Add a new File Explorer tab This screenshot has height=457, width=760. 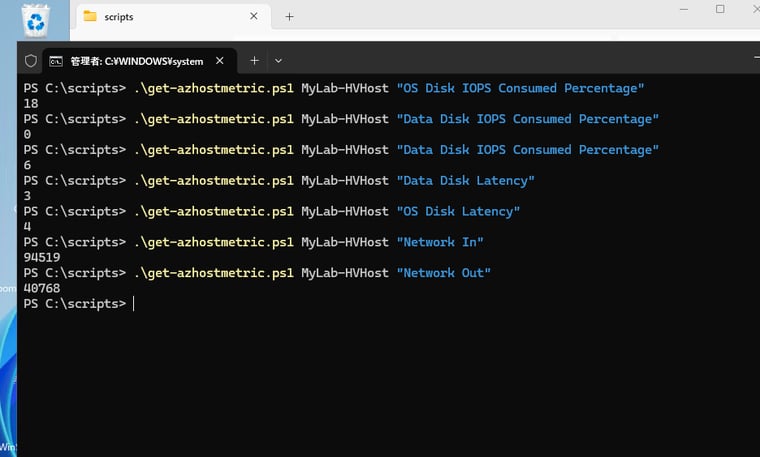(x=289, y=17)
